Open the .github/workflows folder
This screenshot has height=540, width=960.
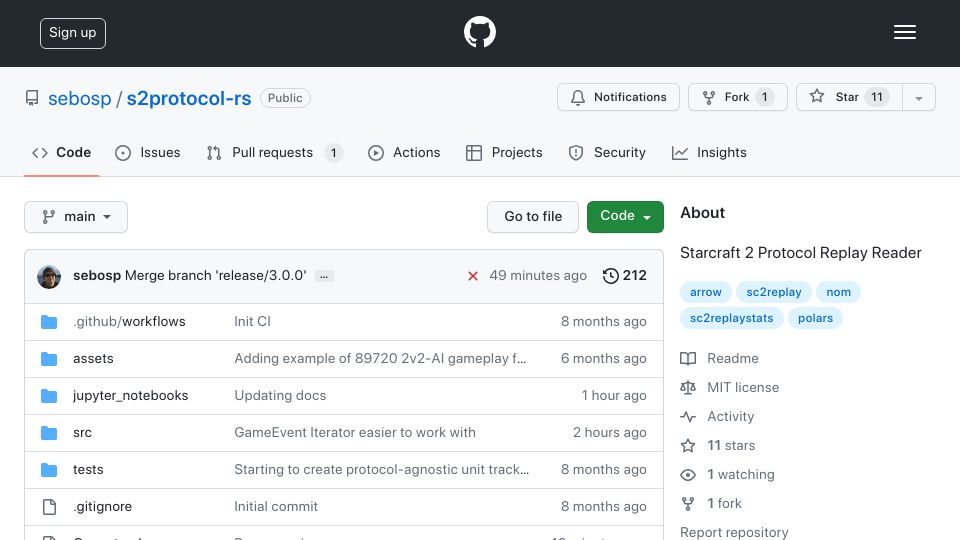[129, 321]
